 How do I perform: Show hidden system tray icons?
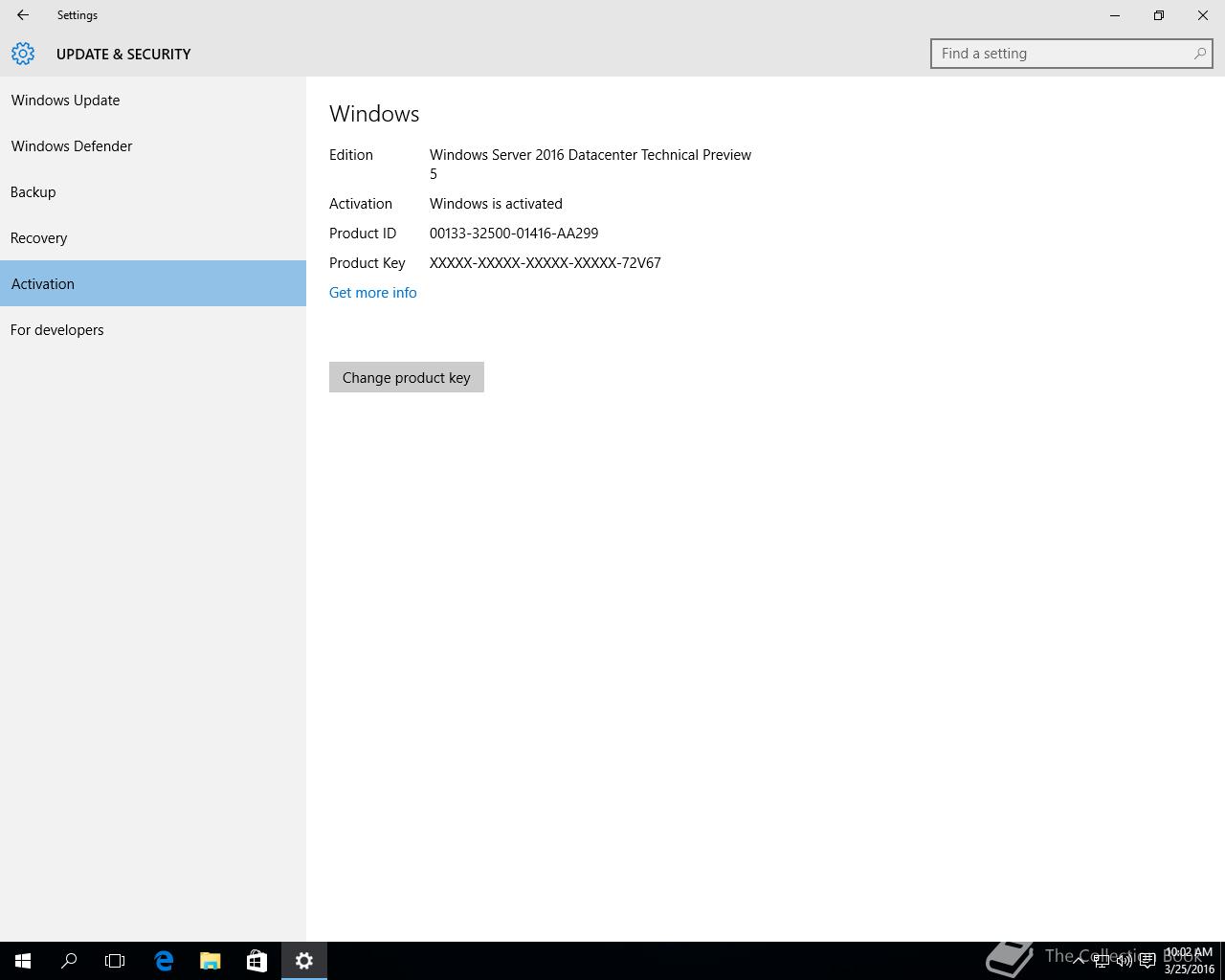pos(1079,961)
